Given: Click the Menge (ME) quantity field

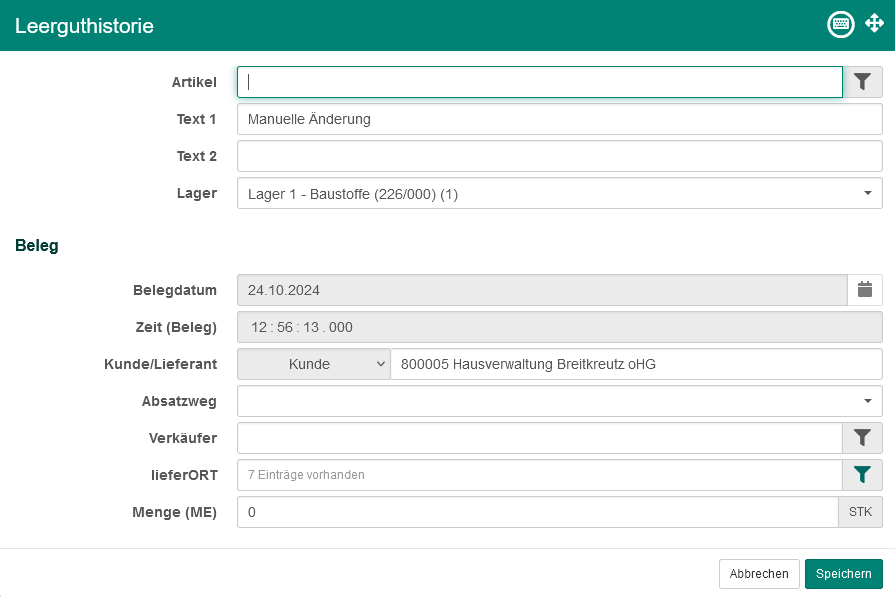Looking at the screenshot, I should 537,512.
